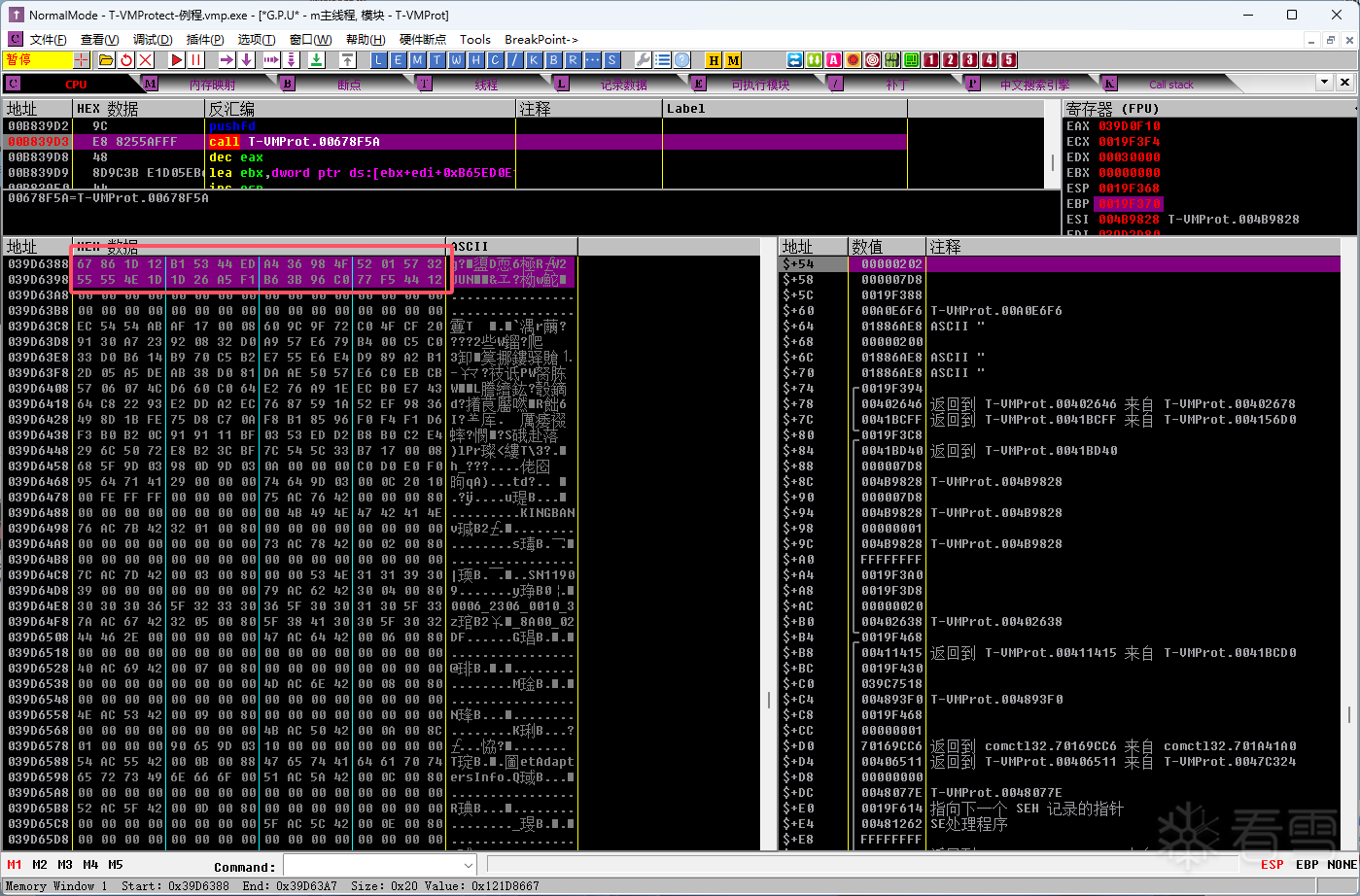
Task: Open debugging options with the wrench icon
Action: [643, 60]
